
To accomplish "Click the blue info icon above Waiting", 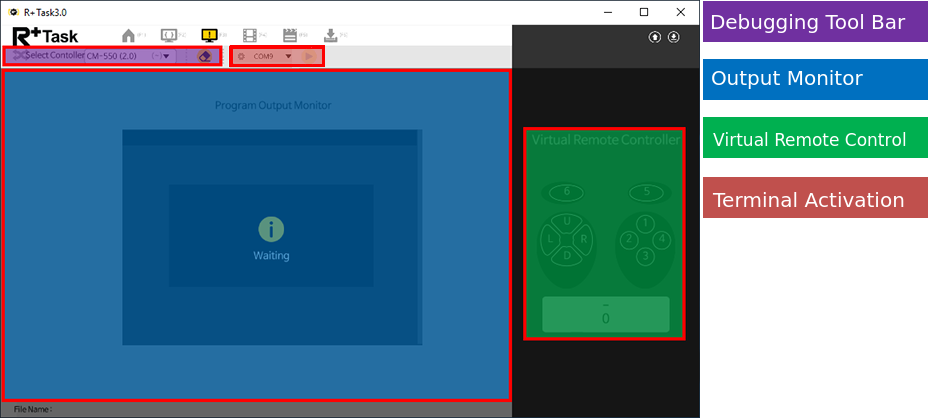I will [271, 229].
